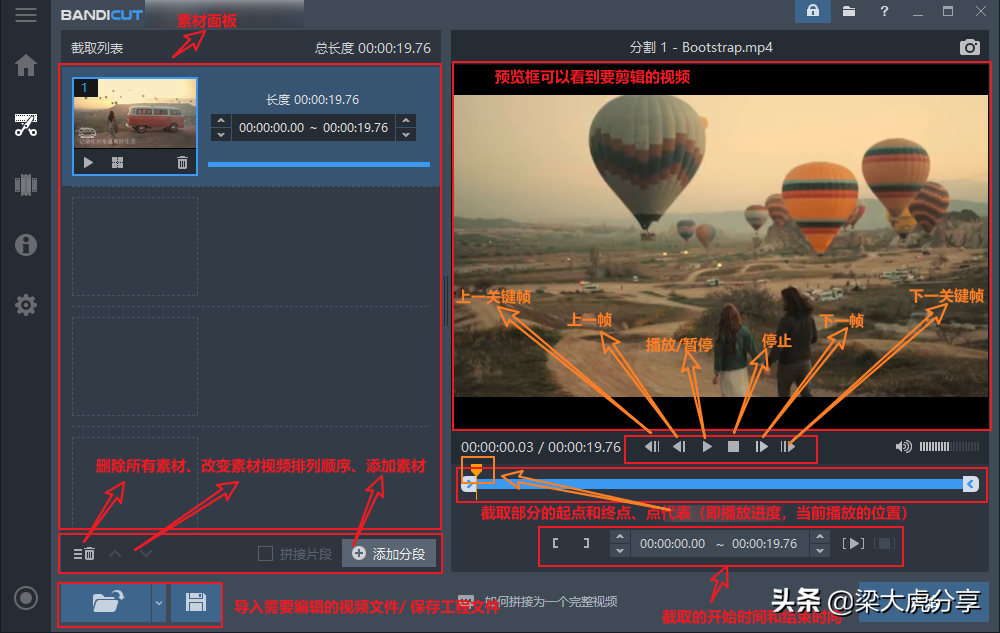This screenshot has width=1000, height=633.
Task: Click the 添加分段 button
Action: 389,553
